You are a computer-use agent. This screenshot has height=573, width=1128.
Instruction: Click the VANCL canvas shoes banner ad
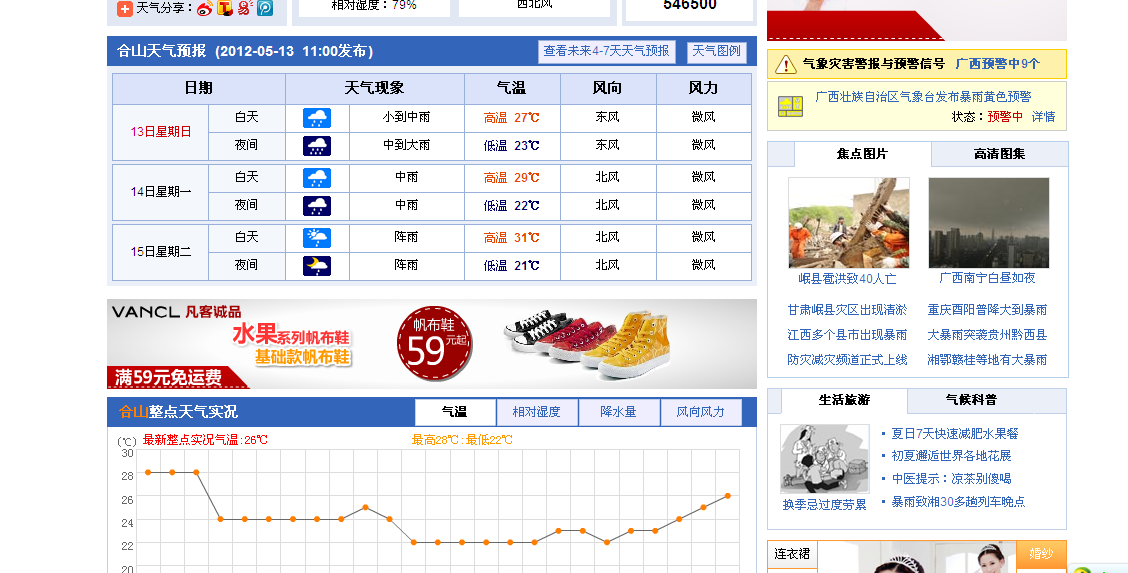tap(432, 344)
